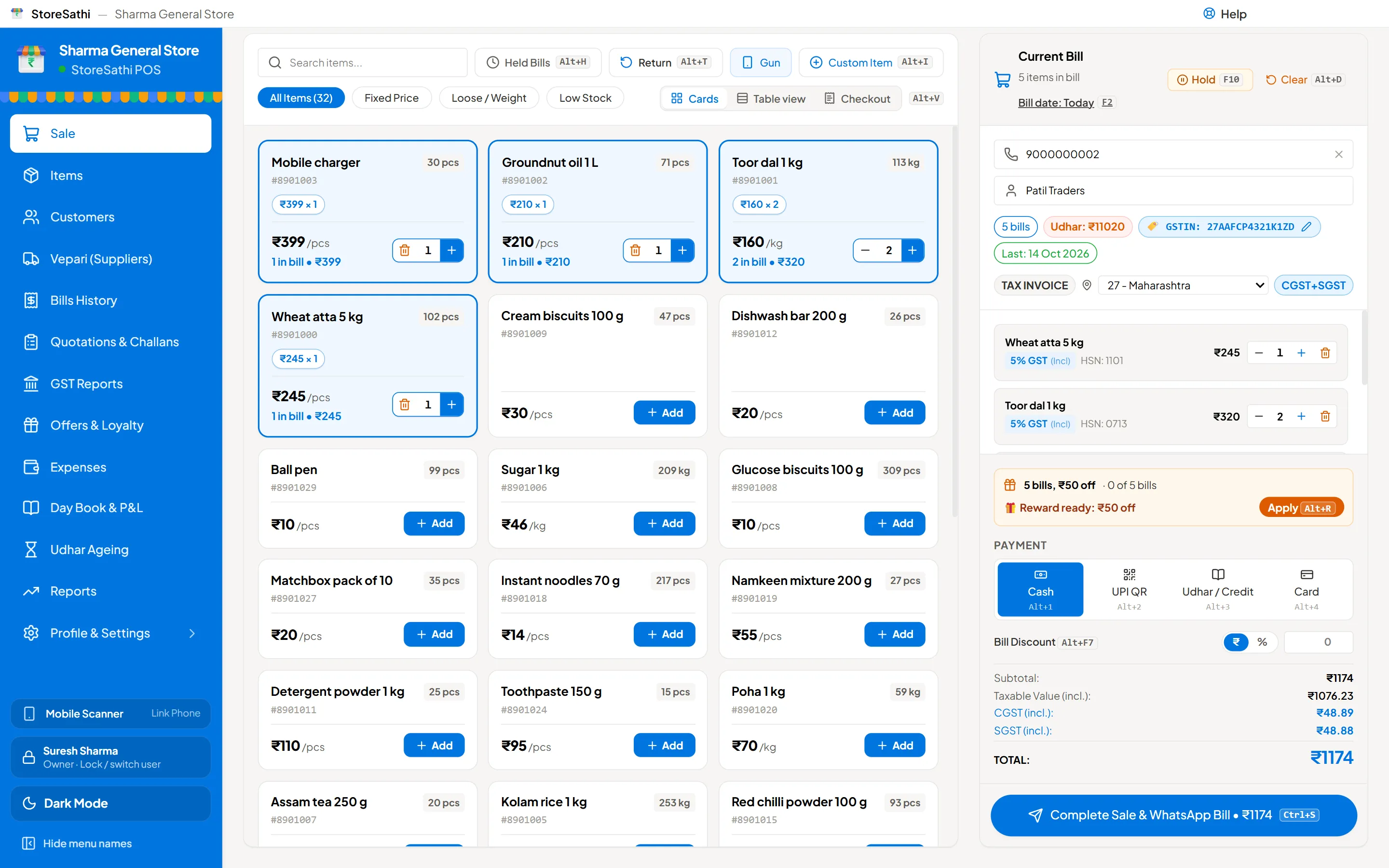1389x868 pixels.
Task: Remove Toor dal 1 kg from bill list
Action: coord(1325,416)
